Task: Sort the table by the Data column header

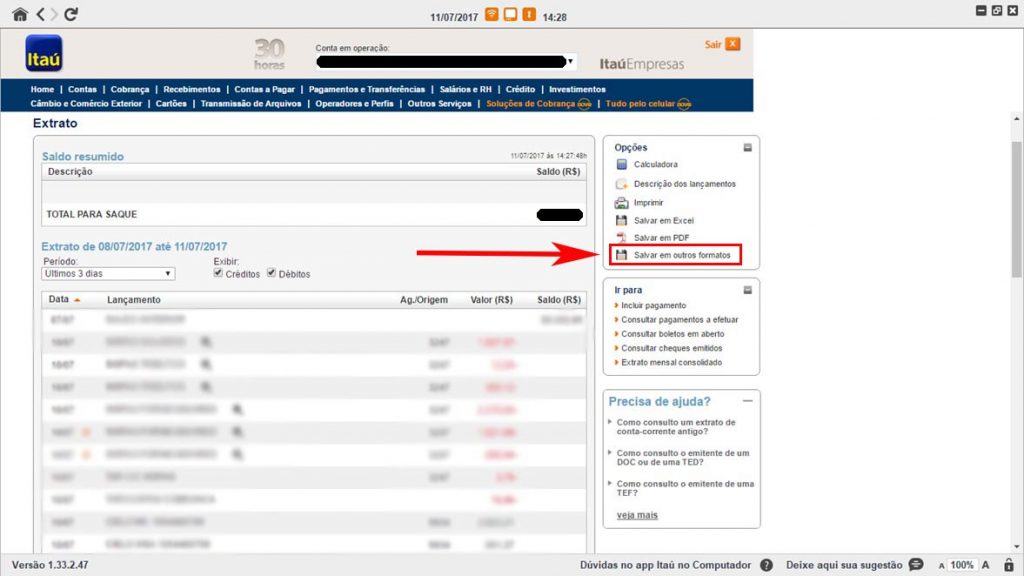Action: (x=59, y=299)
